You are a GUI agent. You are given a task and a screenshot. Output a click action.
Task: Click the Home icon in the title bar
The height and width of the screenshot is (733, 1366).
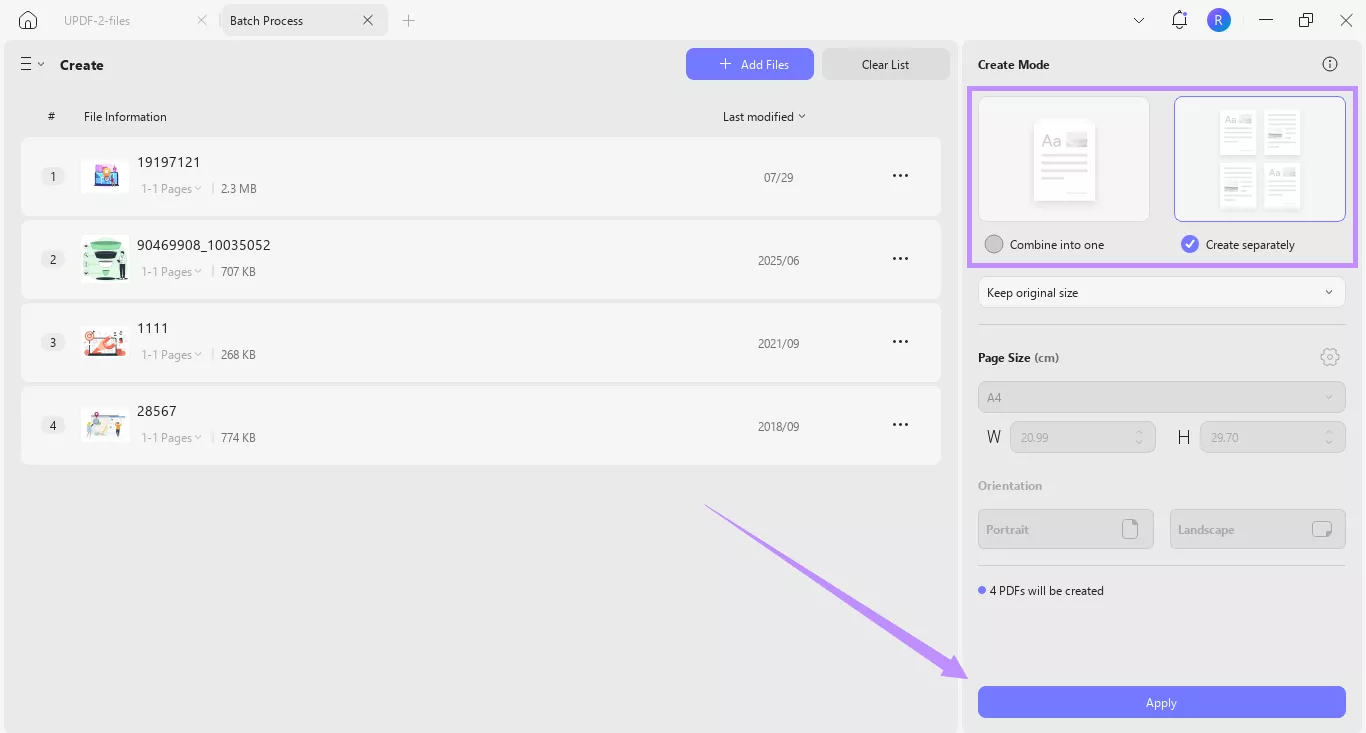[27, 19]
